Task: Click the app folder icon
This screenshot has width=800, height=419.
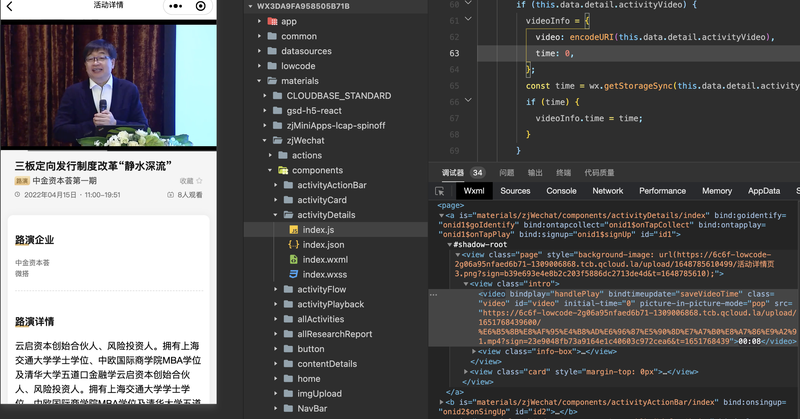Action: click(x=272, y=21)
